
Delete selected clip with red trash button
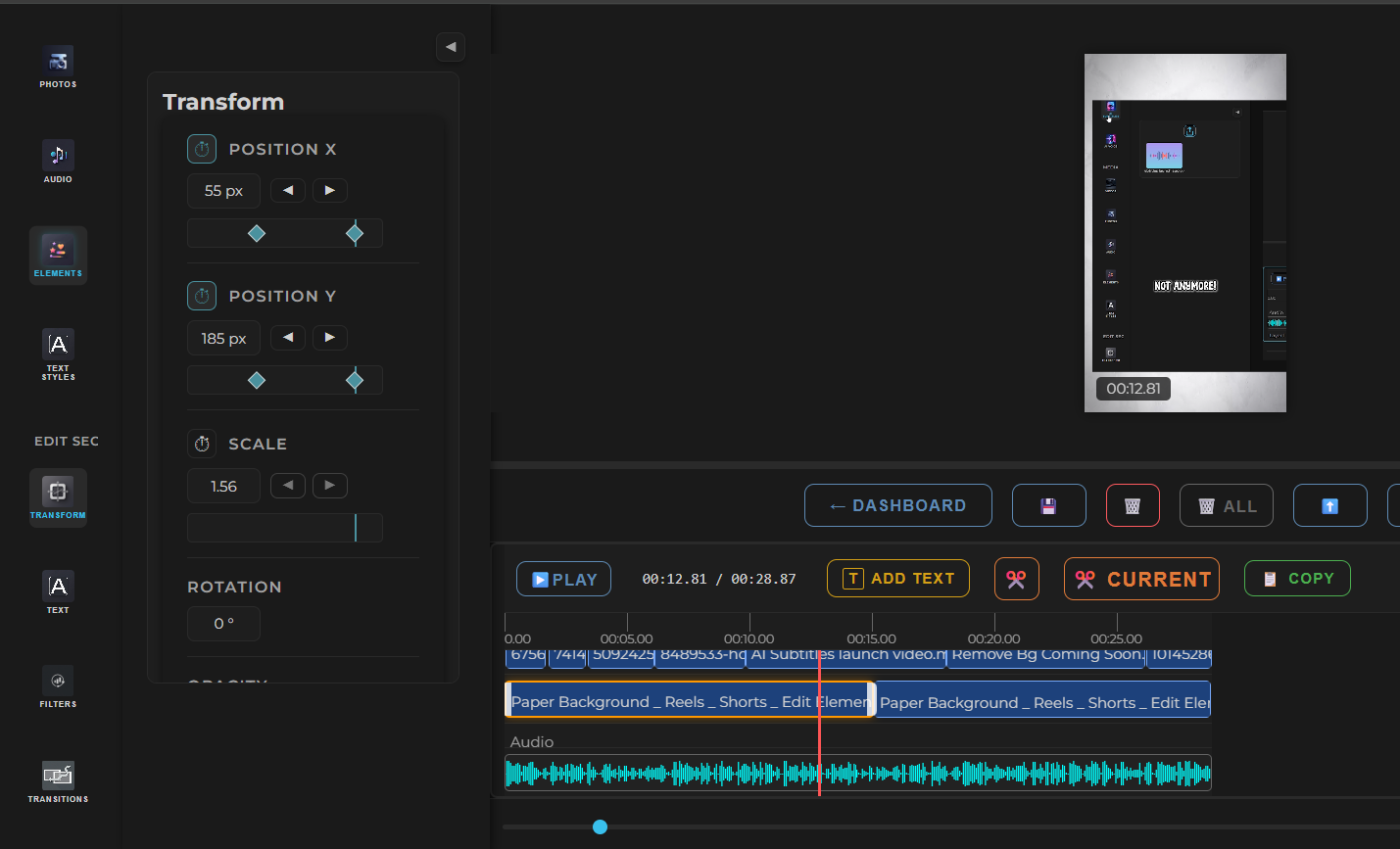(1133, 505)
